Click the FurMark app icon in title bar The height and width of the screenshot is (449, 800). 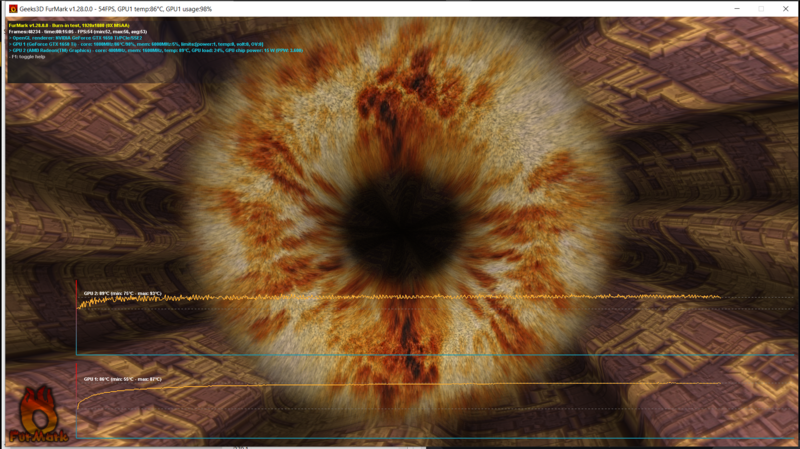pos(13,9)
